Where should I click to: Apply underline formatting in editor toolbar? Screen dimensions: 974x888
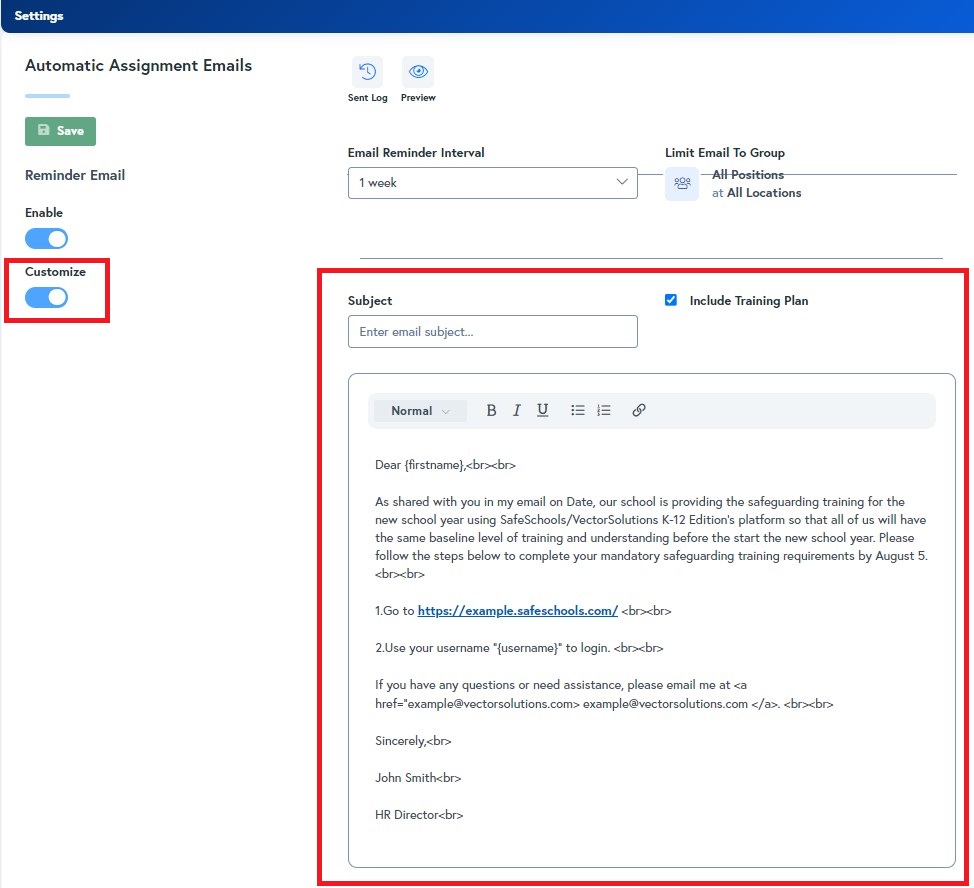[543, 410]
